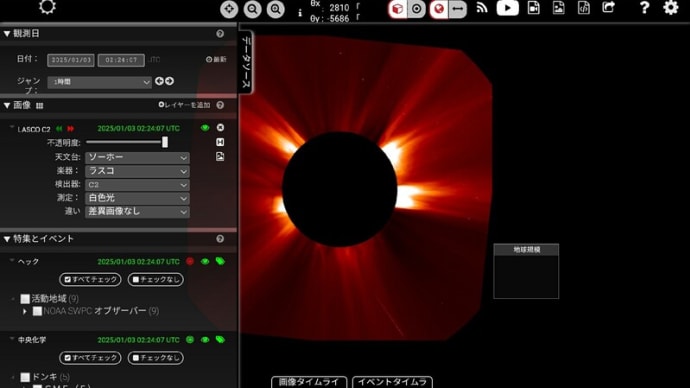The image size is (690, 388).
Task: Open help for the 観測日 section
Action: pyautogui.click(x=220, y=34)
